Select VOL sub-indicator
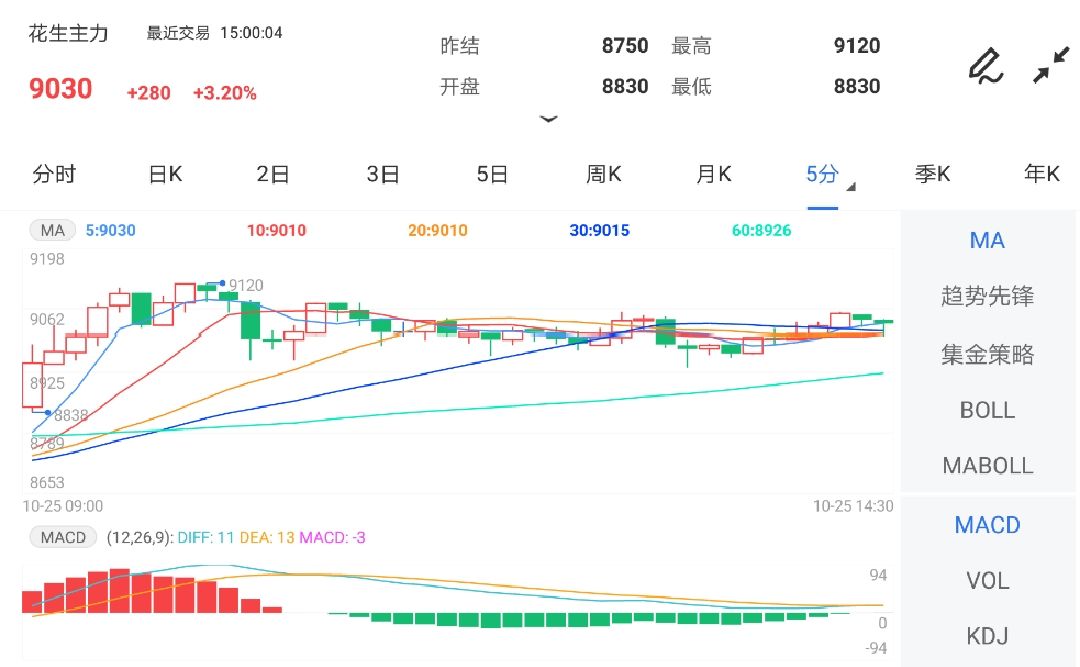Viewport: 1080px width, 667px height. tap(987, 581)
